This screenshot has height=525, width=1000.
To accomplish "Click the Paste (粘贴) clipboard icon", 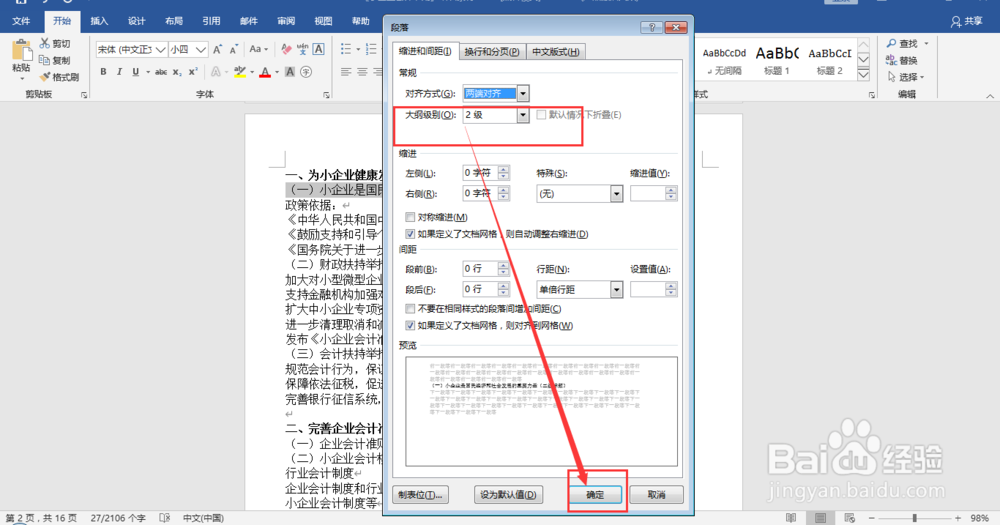I will (21, 52).
